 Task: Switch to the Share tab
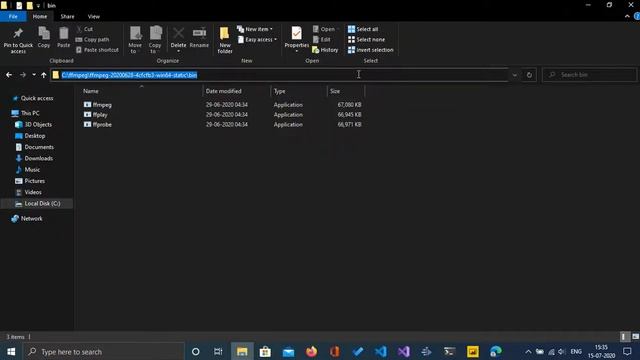tap(67, 16)
